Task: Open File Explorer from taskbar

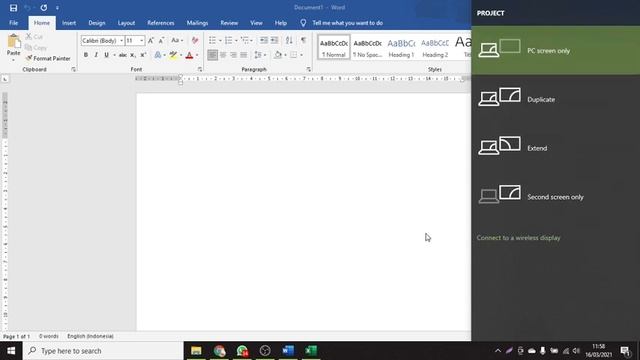Action: tap(196, 351)
